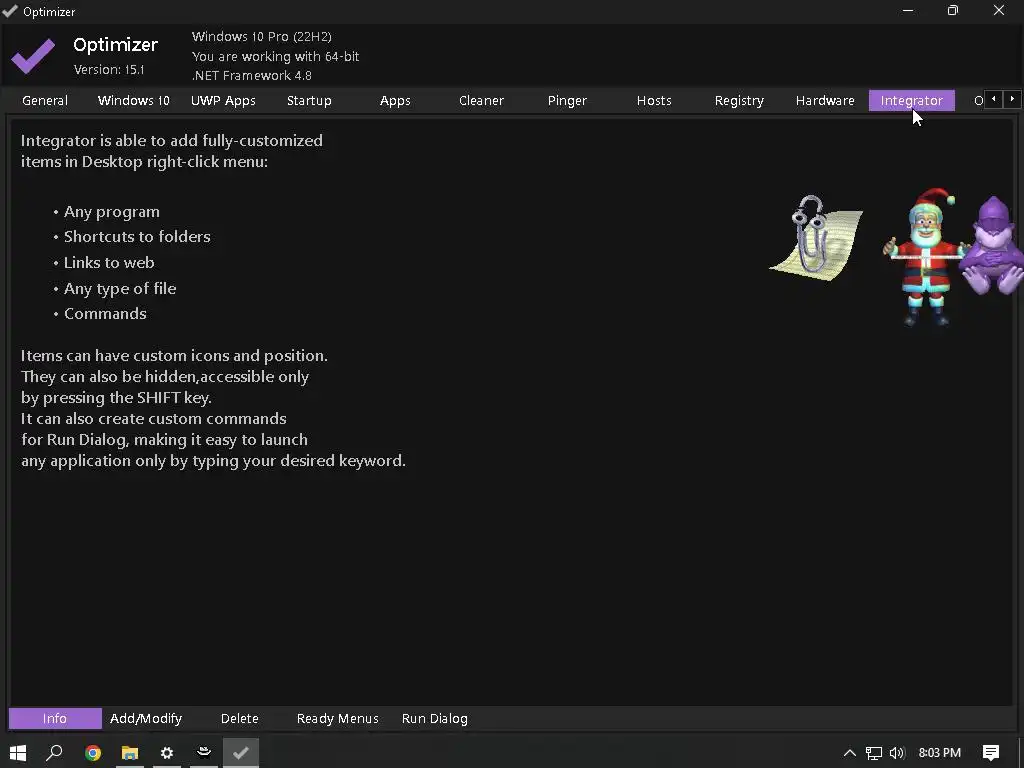Open the 8:03 PM clock
The height and width of the screenshot is (768, 1024).
pos(940,753)
